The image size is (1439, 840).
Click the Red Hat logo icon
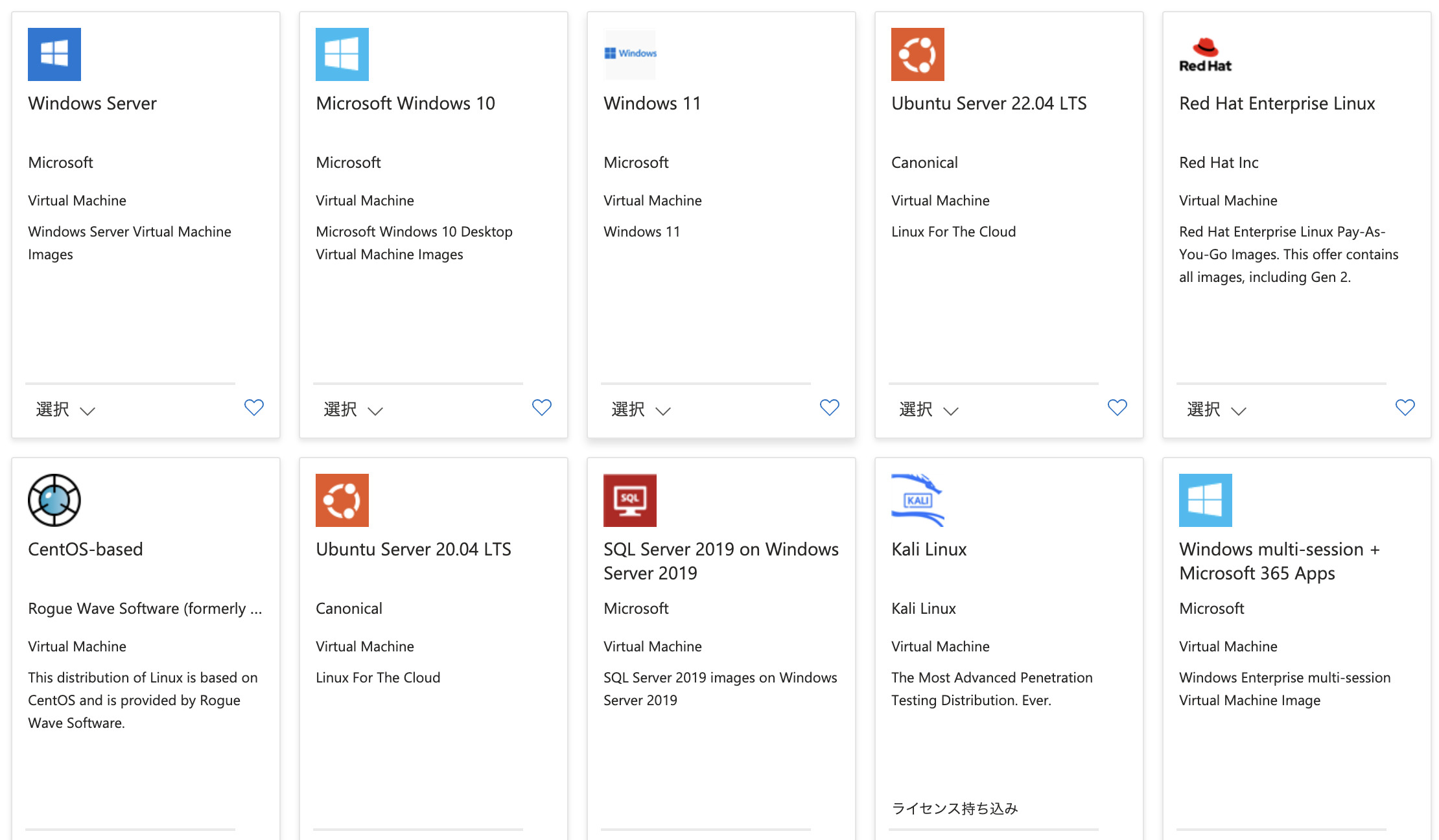[x=1206, y=54]
